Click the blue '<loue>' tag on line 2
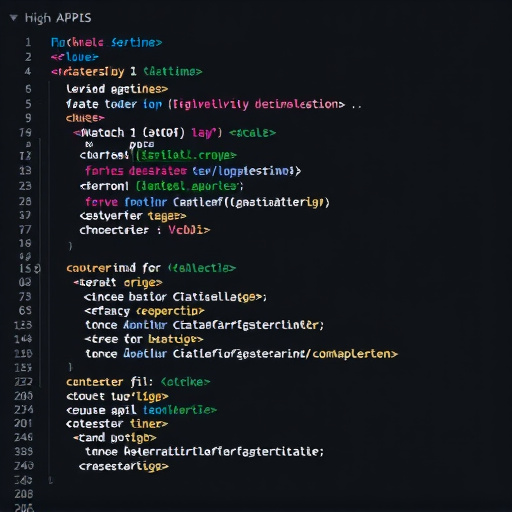The width and height of the screenshot is (512, 512). click(x=75, y=57)
